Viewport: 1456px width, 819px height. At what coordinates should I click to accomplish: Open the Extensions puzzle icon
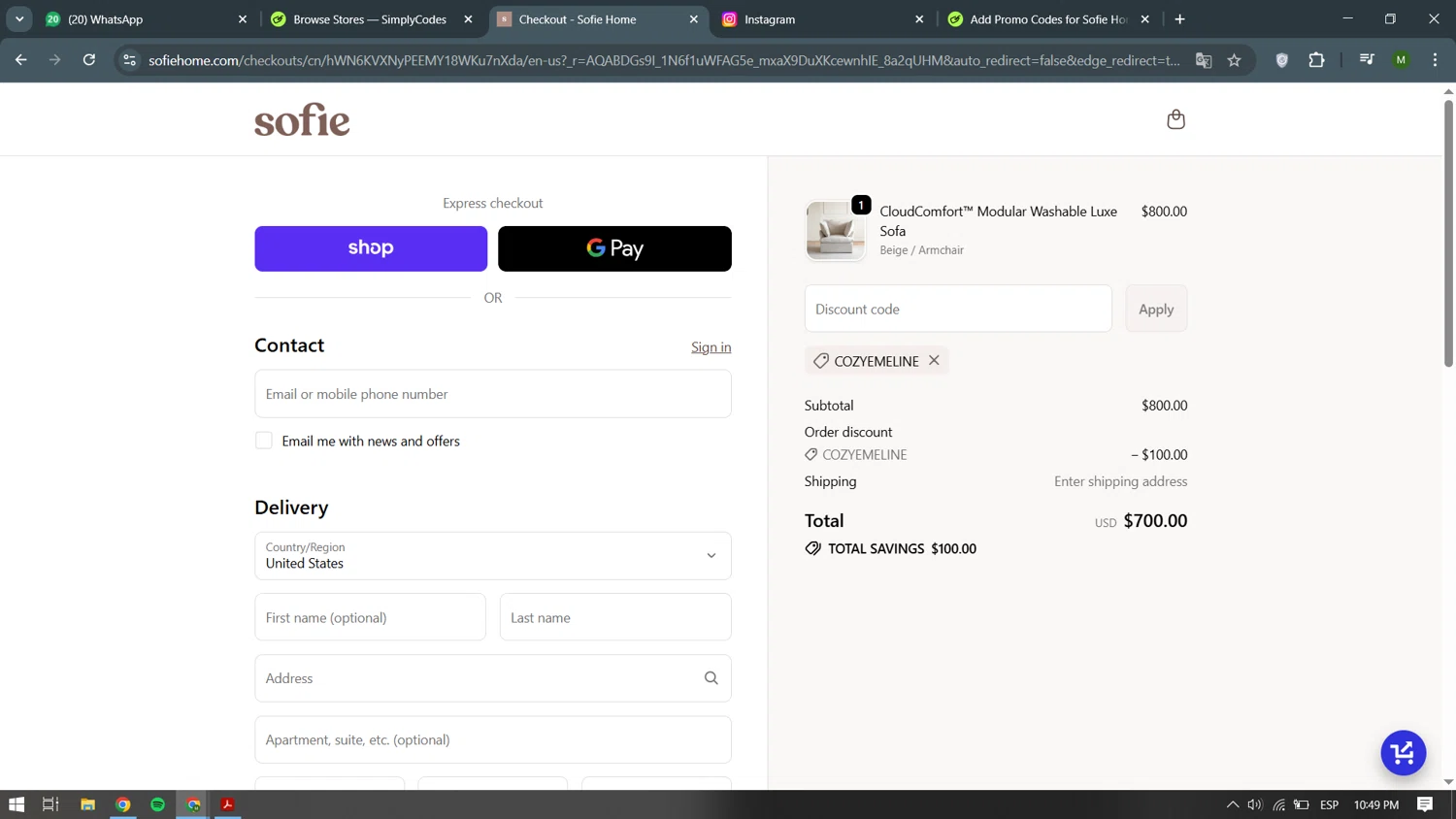[1316, 60]
